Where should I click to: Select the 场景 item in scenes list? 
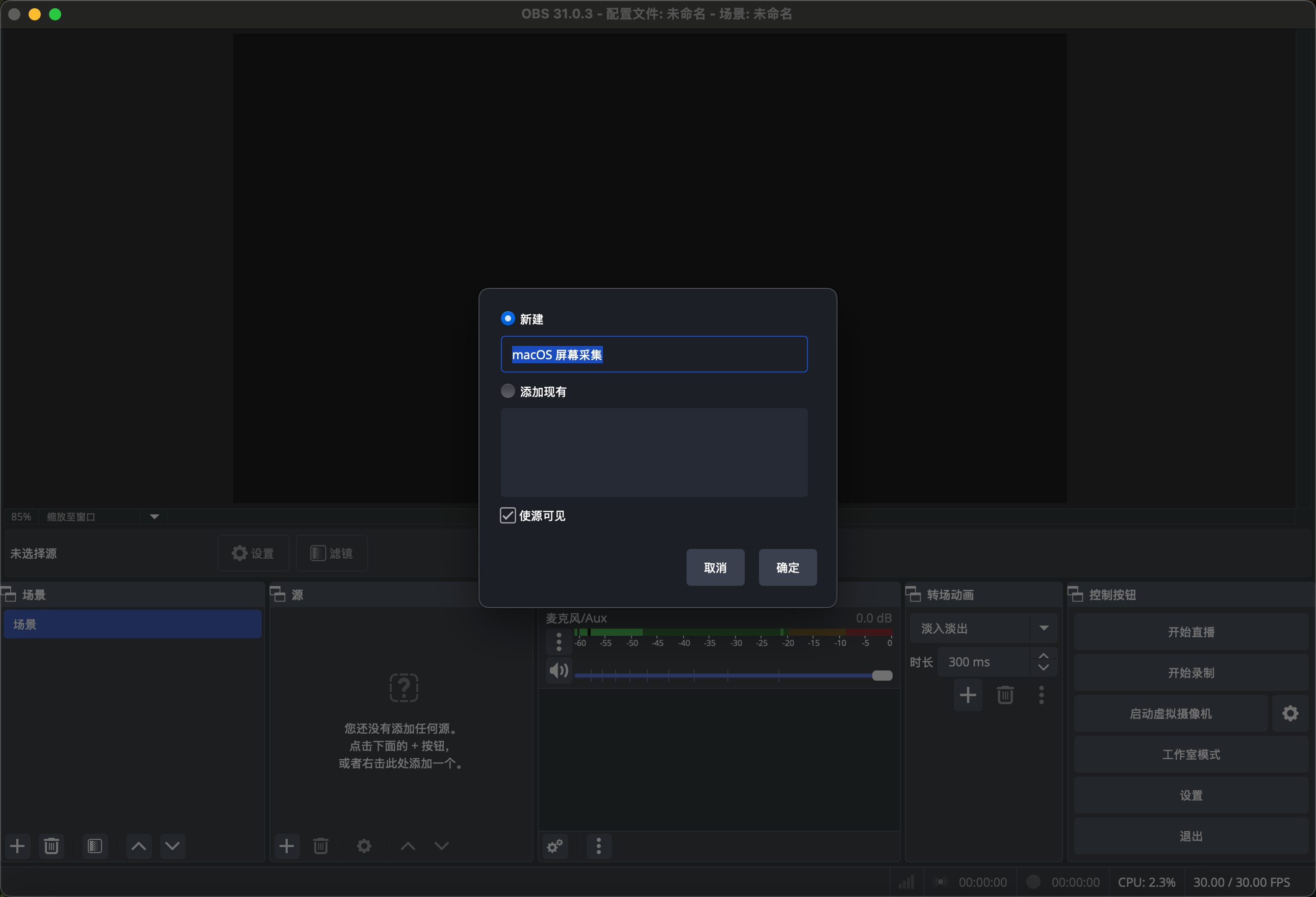pyautogui.click(x=133, y=624)
